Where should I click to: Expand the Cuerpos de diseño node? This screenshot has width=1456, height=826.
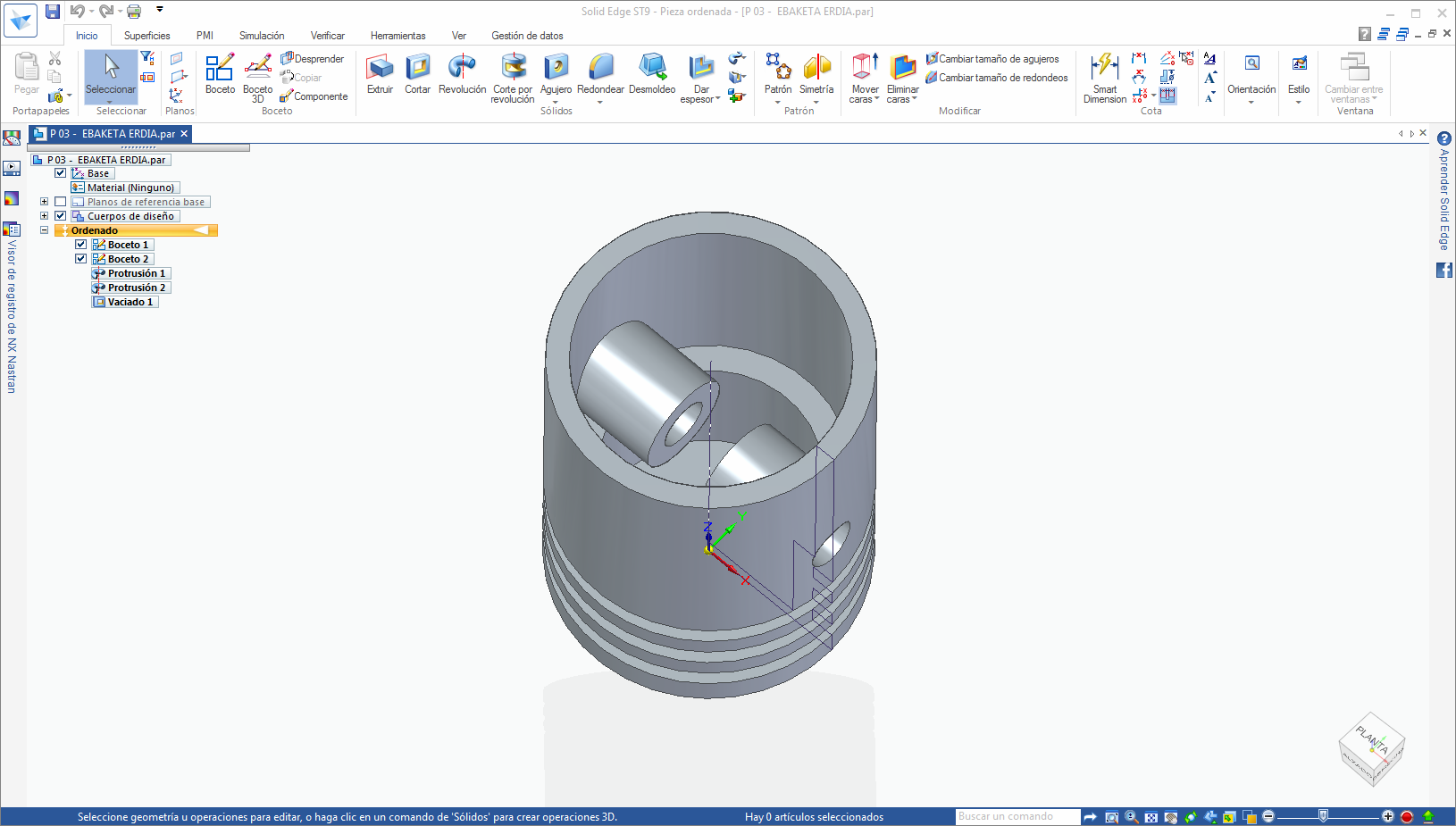(44, 216)
